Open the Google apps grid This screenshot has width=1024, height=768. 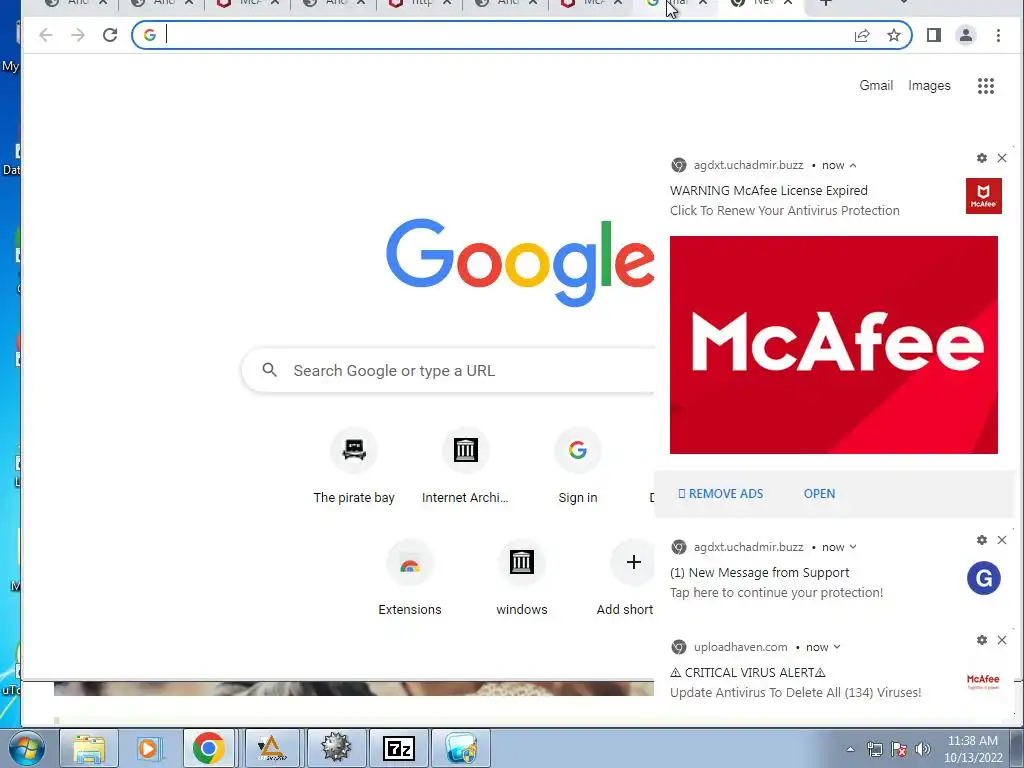click(x=985, y=86)
